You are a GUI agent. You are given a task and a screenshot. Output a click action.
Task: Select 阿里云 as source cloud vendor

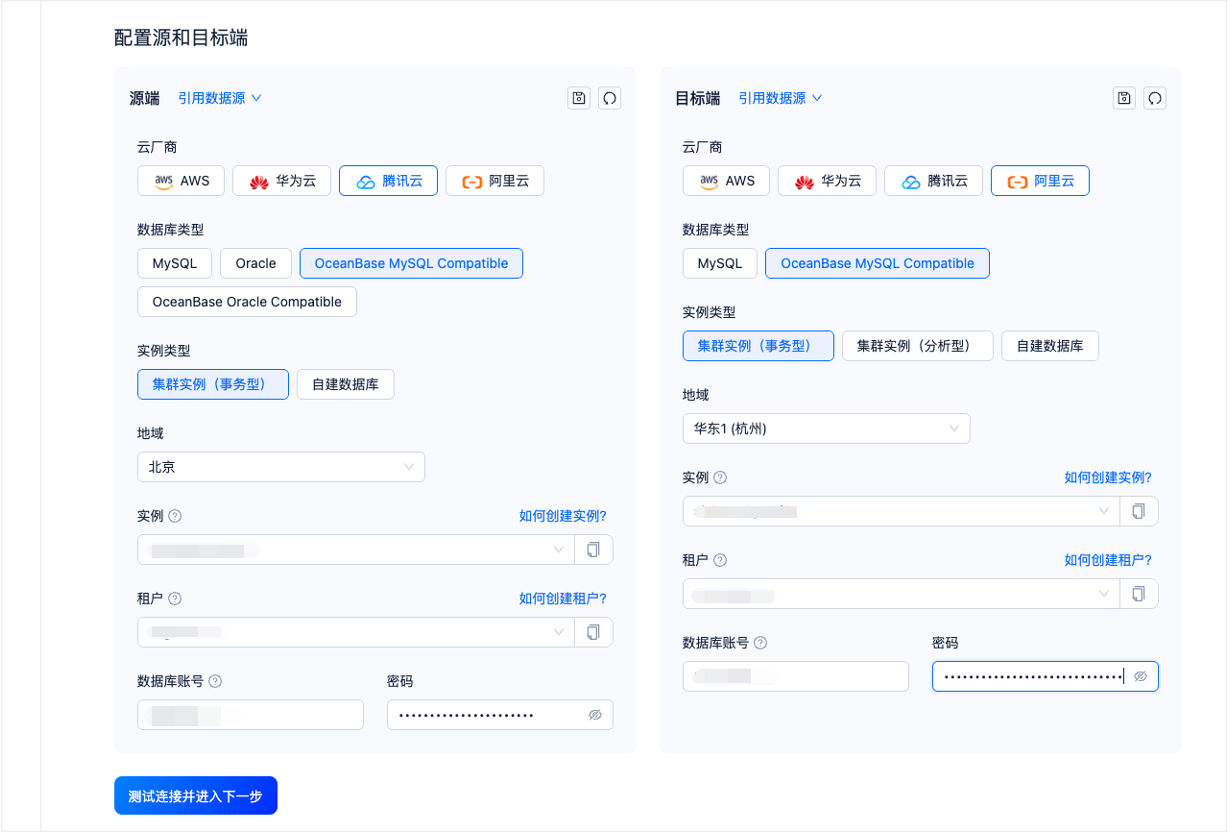(495, 181)
